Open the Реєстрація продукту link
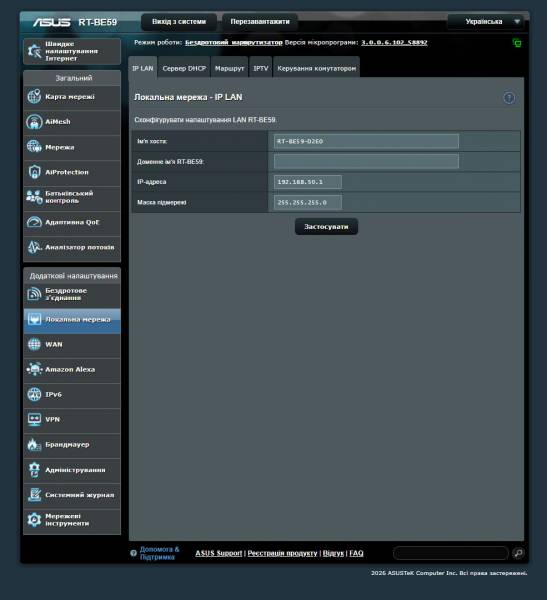Screen dimensions: 547x600 282,553
